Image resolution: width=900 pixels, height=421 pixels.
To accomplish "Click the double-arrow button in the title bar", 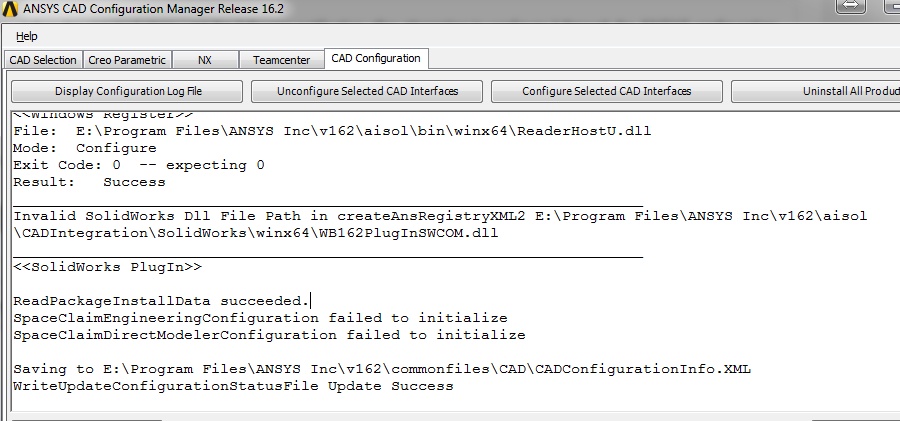I will (851, 6).
